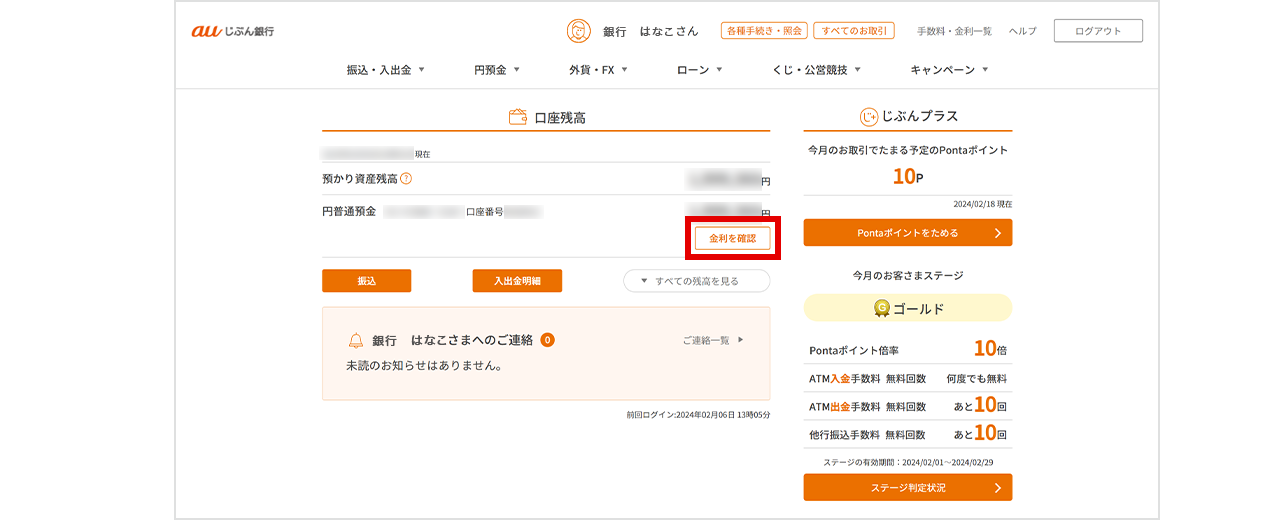
Task: Click the wallet icon next to 口座残高
Action: point(518,117)
